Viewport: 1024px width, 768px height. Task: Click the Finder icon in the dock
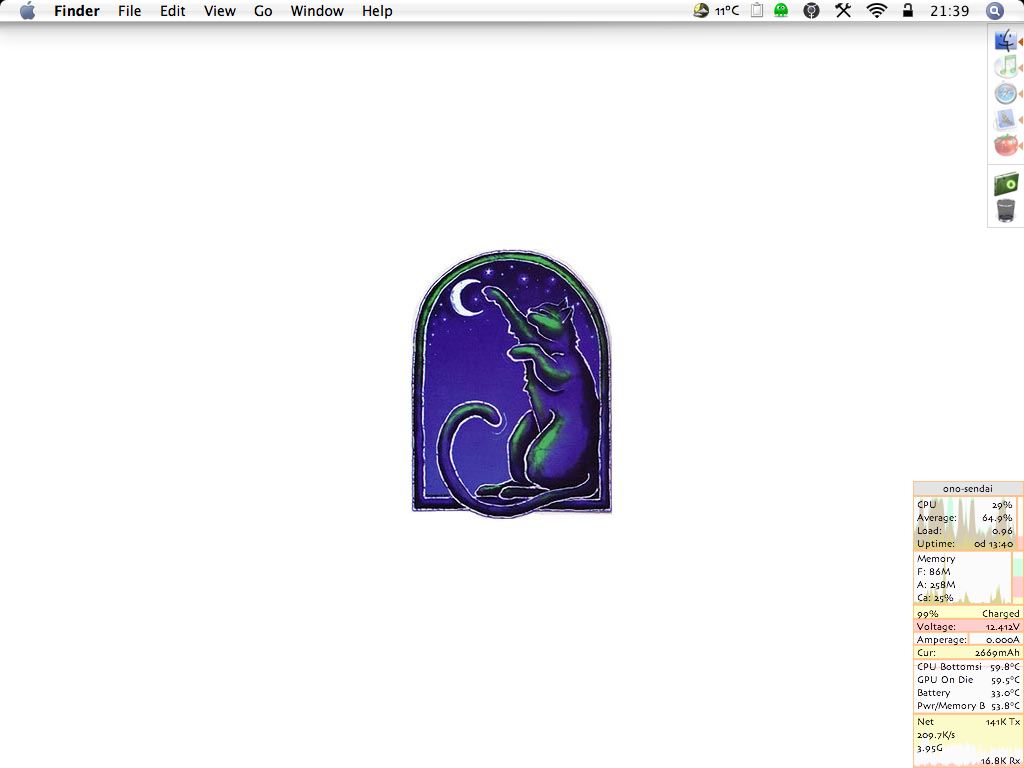(x=1006, y=40)
